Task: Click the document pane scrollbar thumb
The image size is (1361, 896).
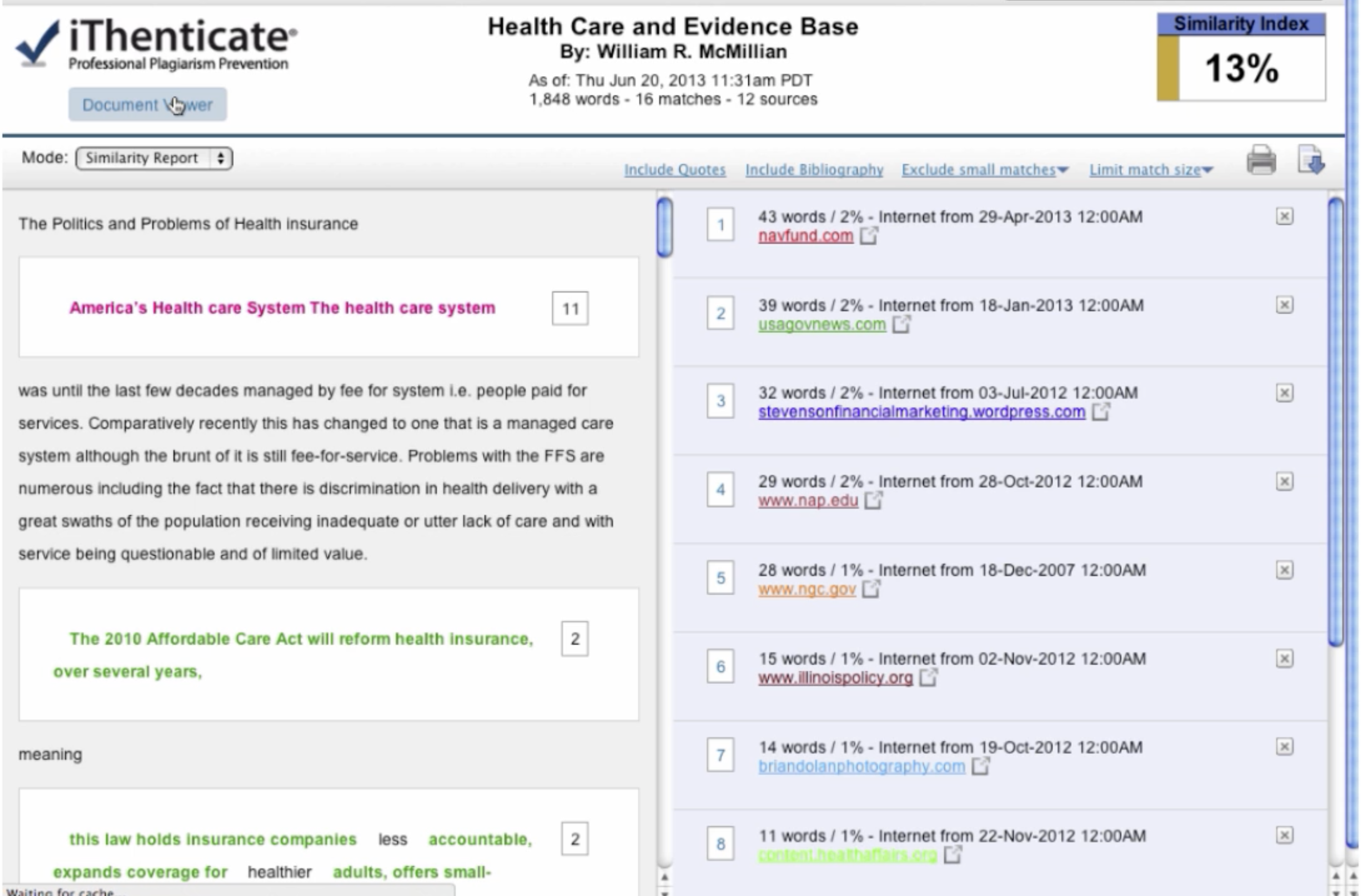Action: [x=664, y=226]
